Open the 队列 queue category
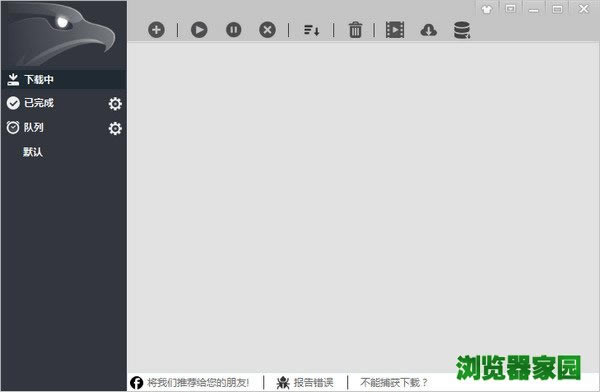 (x=34, y=127)
